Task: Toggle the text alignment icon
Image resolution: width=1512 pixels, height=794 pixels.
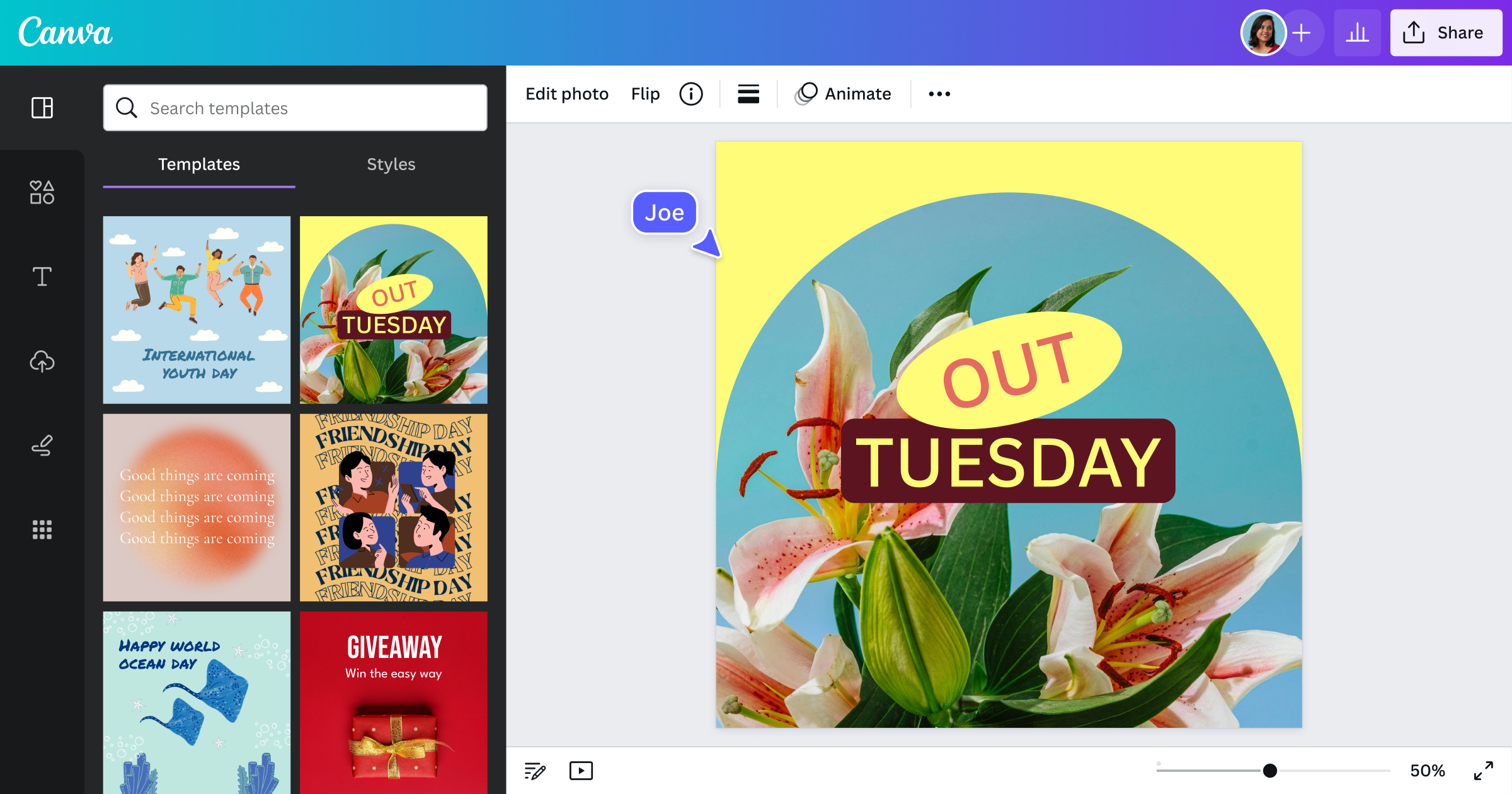Action: 749,93
